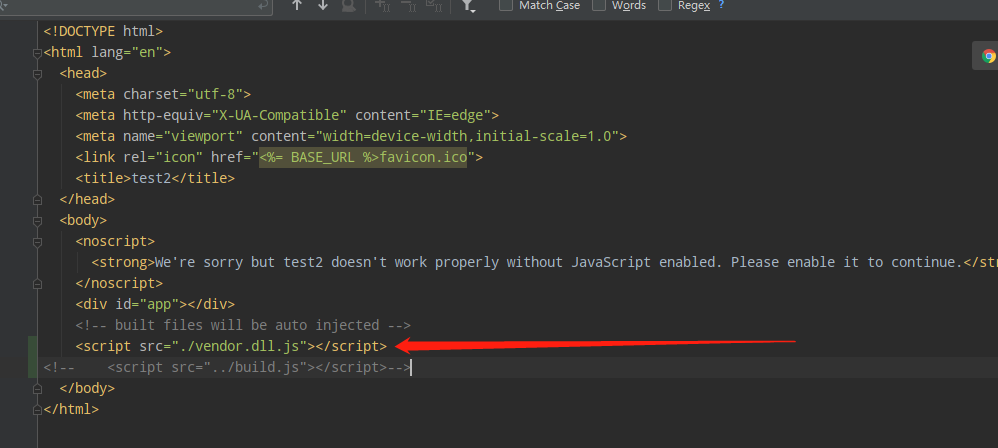Image resolution: width=998 pixels, height=448 pixels.
Task: Collapse the opening noscript tag fold
Action: (38, 242)
